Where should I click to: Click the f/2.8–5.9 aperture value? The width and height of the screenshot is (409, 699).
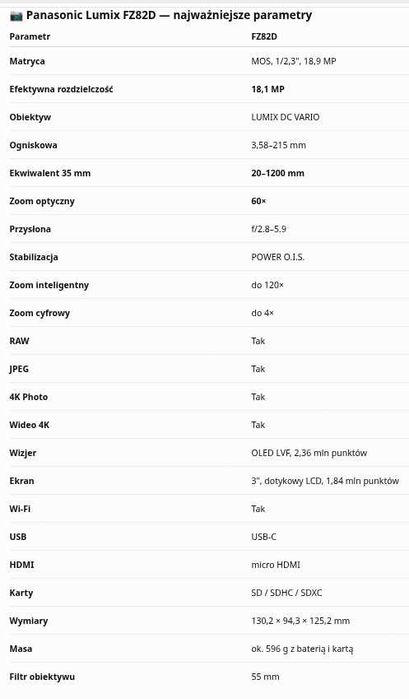pos(269,229)
